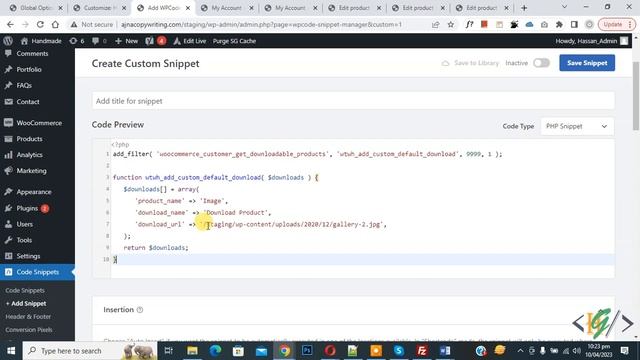Click Edit Live in admin bar
The height and width of the screenshot is (360, 640).
189,41
